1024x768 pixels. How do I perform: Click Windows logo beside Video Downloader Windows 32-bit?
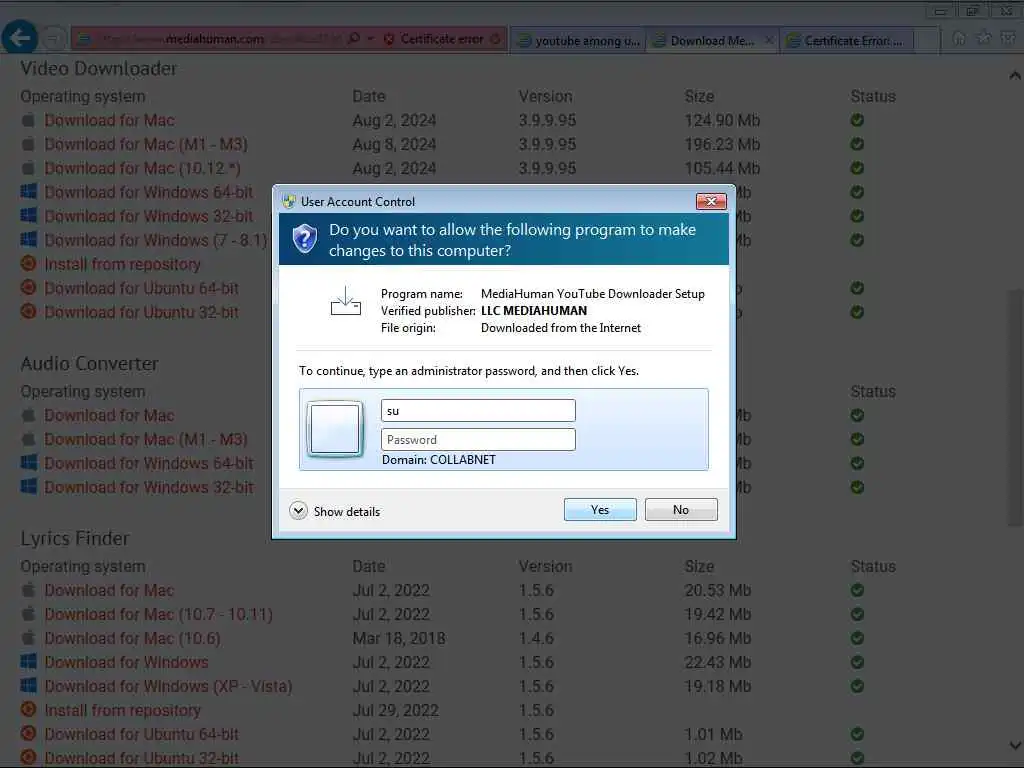pos(28,216)
